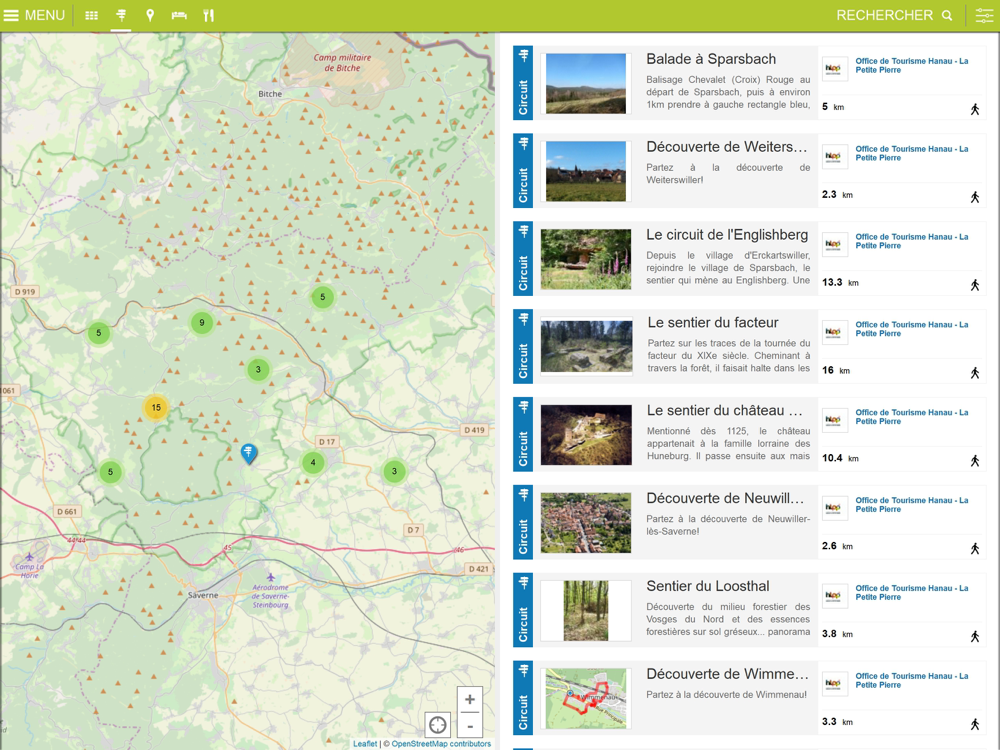This screenshot has width=1000, height=750.
Task: Click hiker icon on Neuwiller circuit
Action: point(975,549)
